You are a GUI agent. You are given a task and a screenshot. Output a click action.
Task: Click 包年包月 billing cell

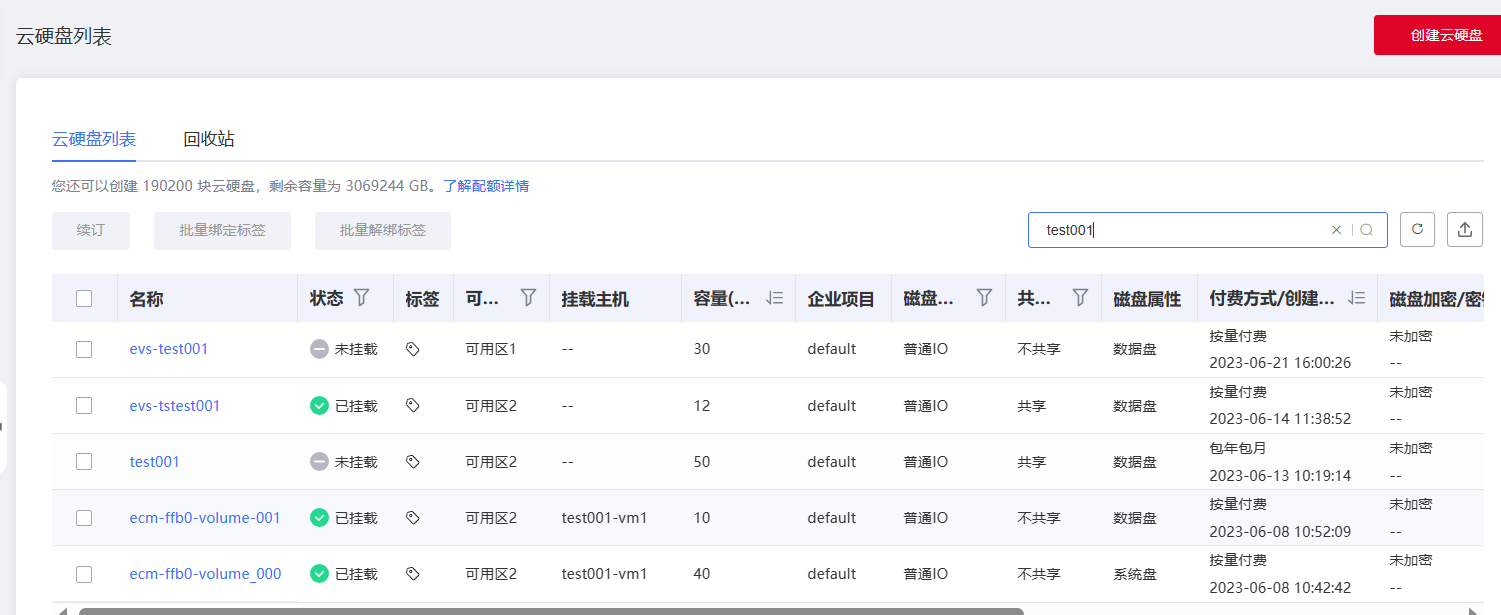click(1238, 447)
